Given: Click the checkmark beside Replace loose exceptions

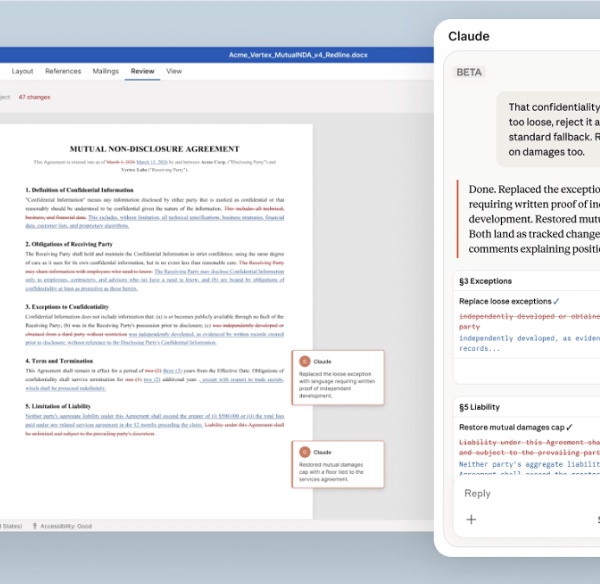Looking at the screenshot, I should click(x=557, y=301).
